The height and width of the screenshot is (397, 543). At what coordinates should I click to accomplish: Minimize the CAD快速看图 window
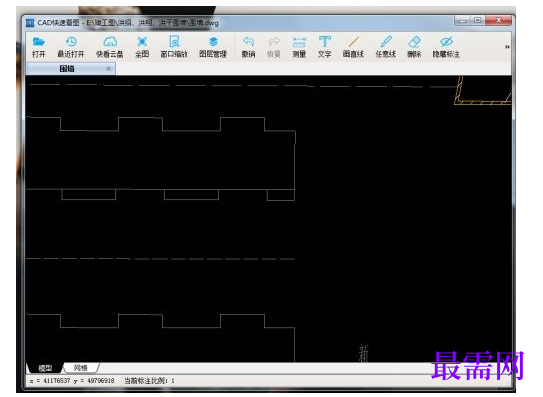(x=462, y=21)
